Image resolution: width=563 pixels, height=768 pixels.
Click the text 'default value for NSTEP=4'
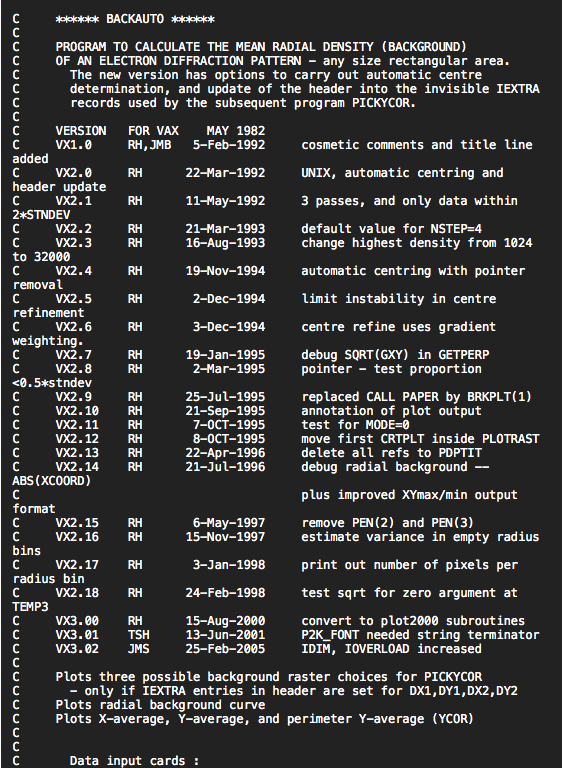(x=392, y=229)
